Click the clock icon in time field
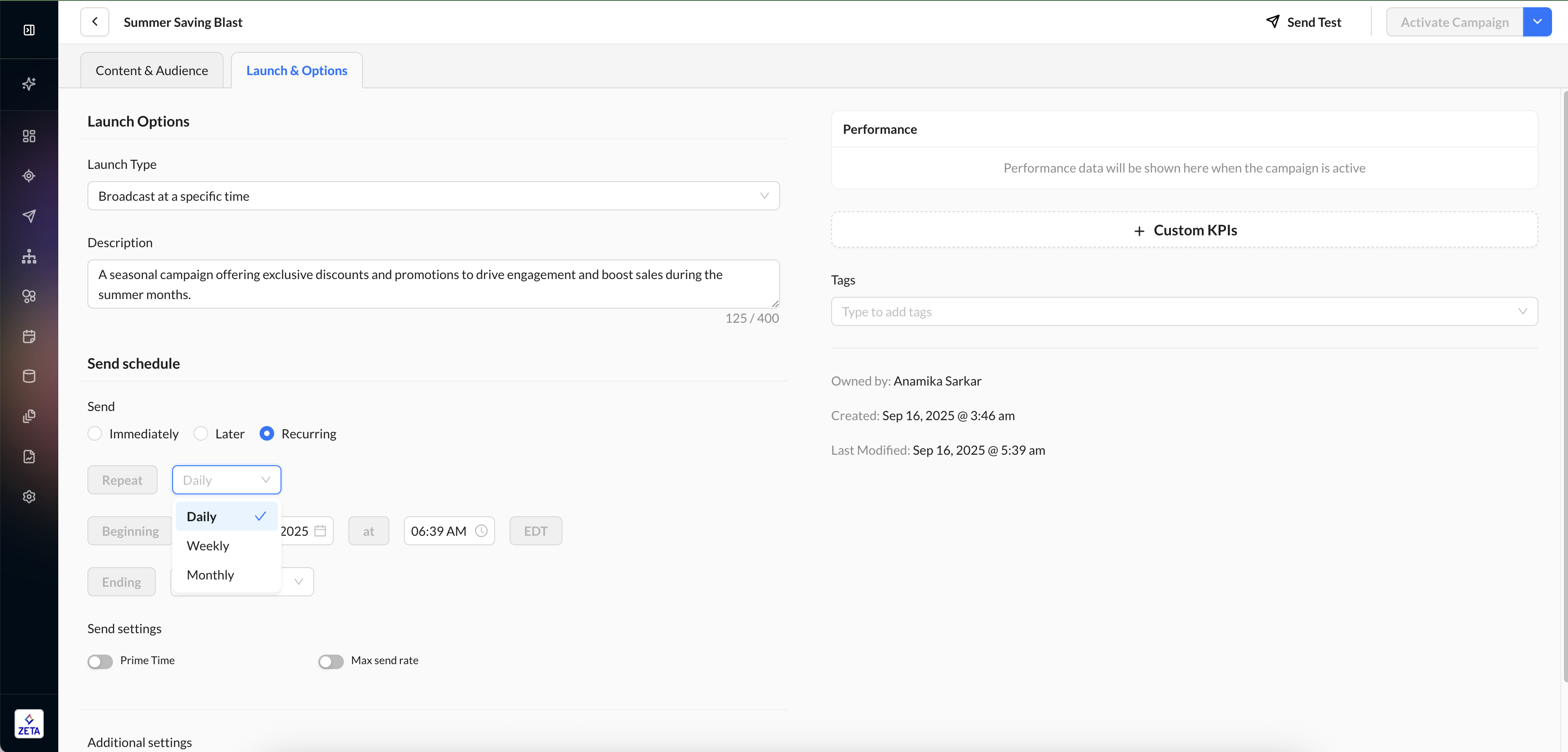 pyautogui.click(x=481, y=530)
